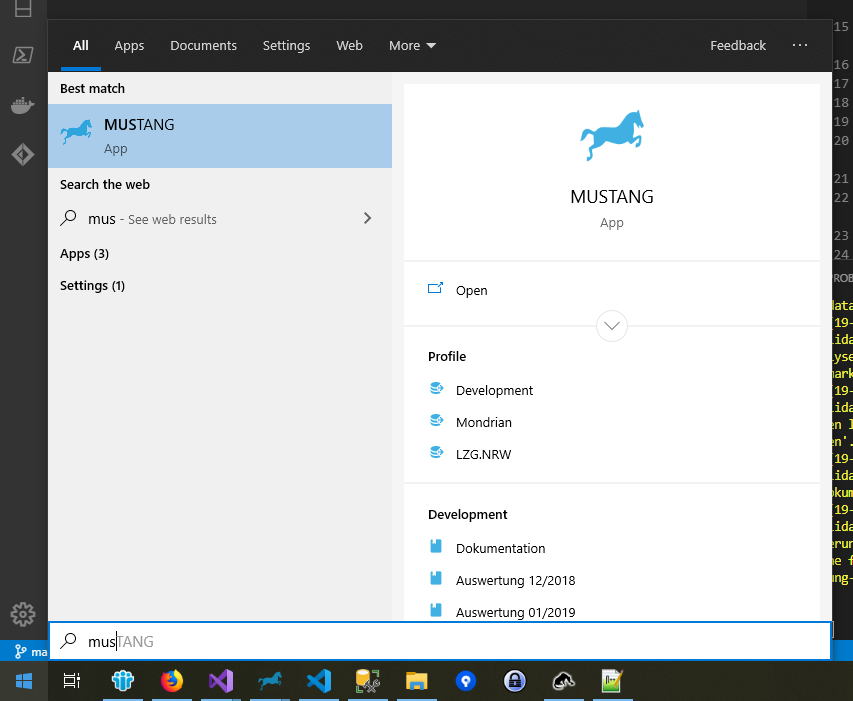Expand actions with the chevron-down circle

point(611,326)
